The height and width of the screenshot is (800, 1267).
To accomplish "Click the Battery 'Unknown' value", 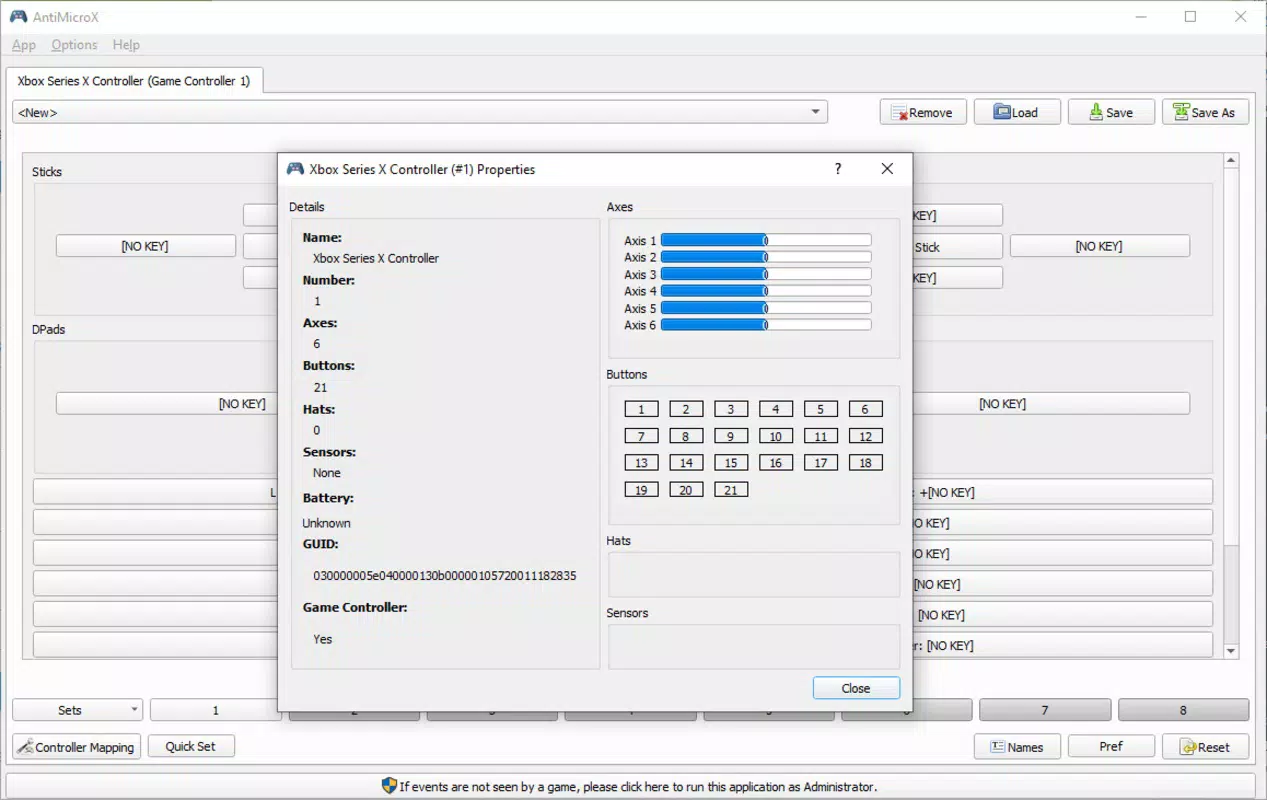I will (x=327, y=523).
